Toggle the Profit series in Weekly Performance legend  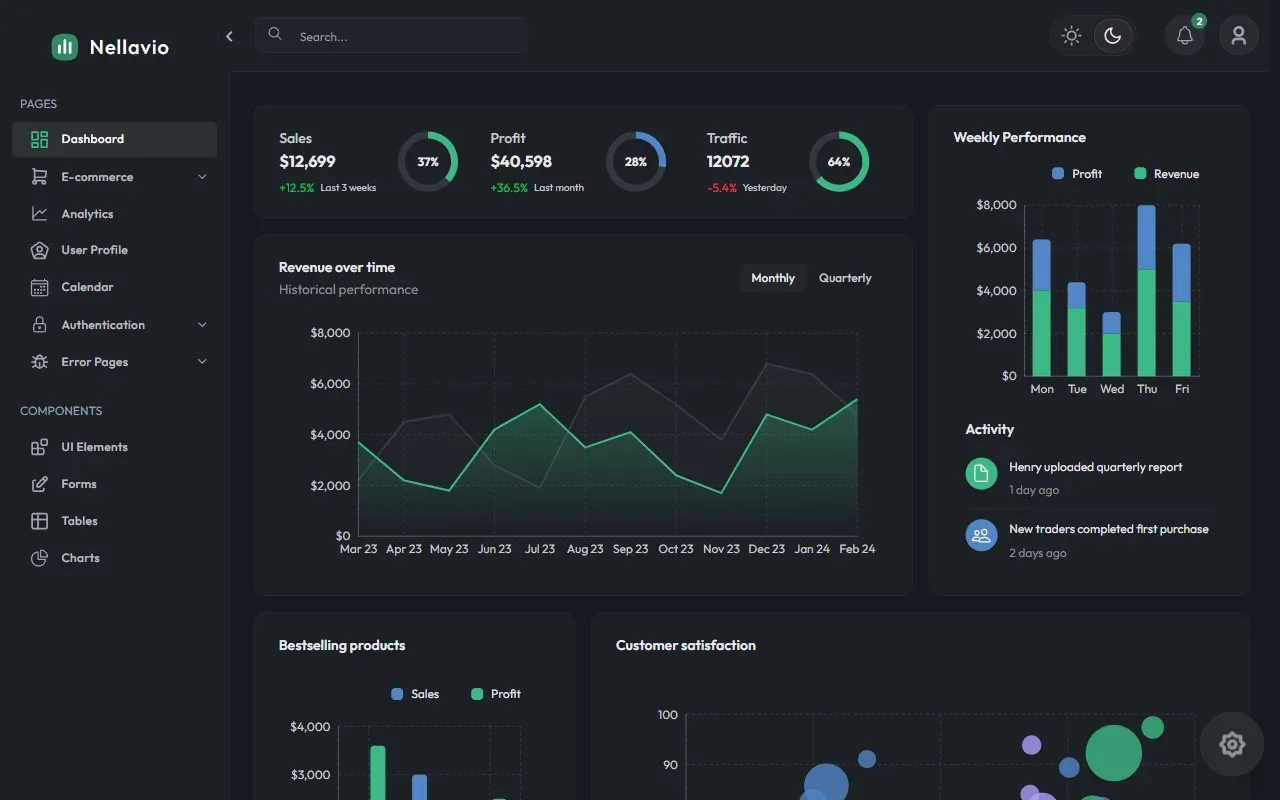pos(1077,174)
